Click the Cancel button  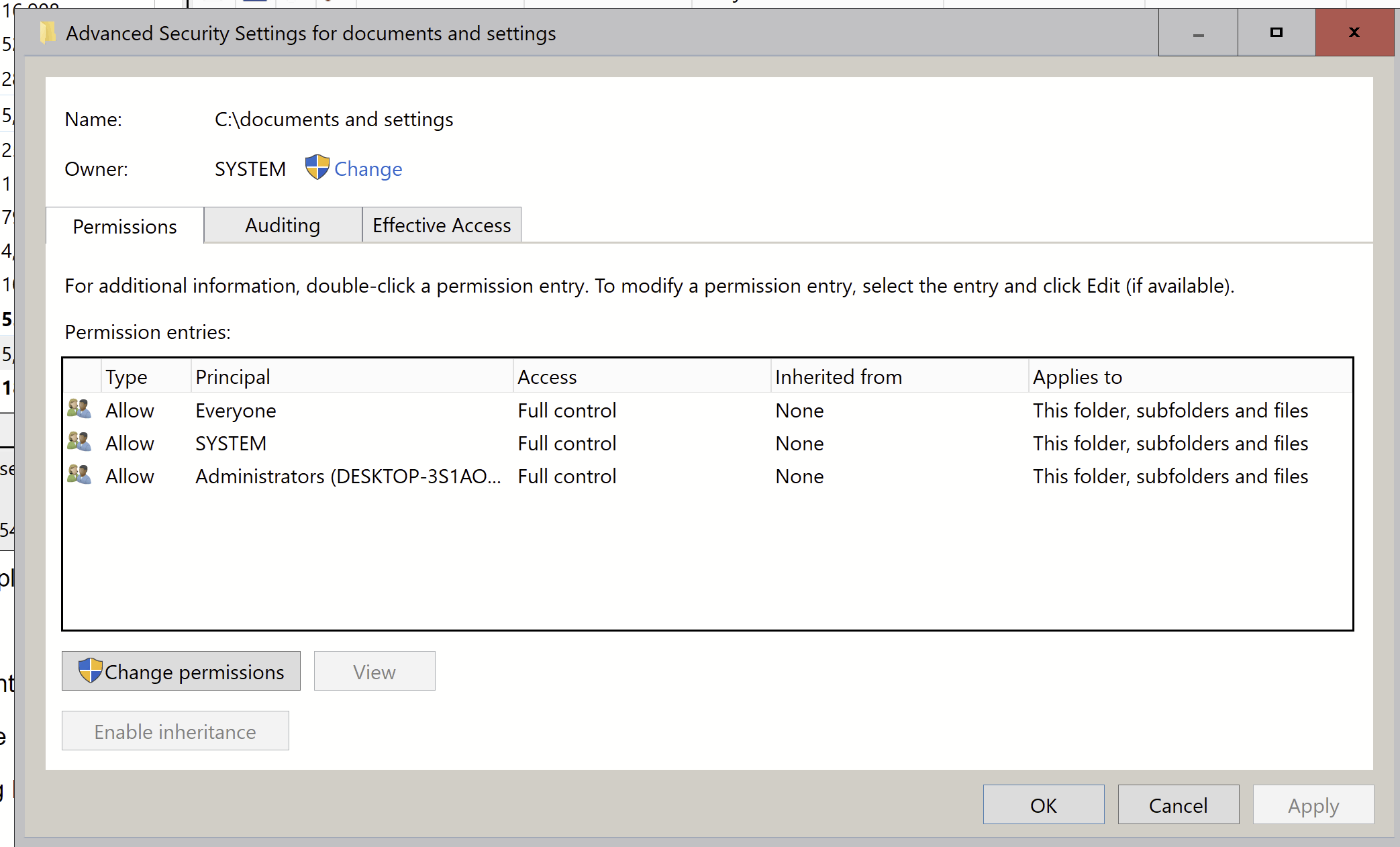coord(1178,805)
